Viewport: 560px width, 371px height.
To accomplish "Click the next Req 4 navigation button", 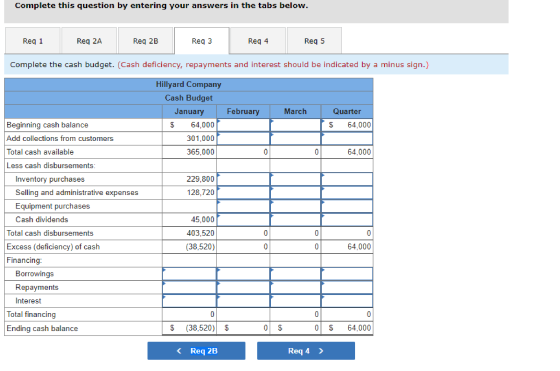I will pyautogui.click(x=306, y=351).
